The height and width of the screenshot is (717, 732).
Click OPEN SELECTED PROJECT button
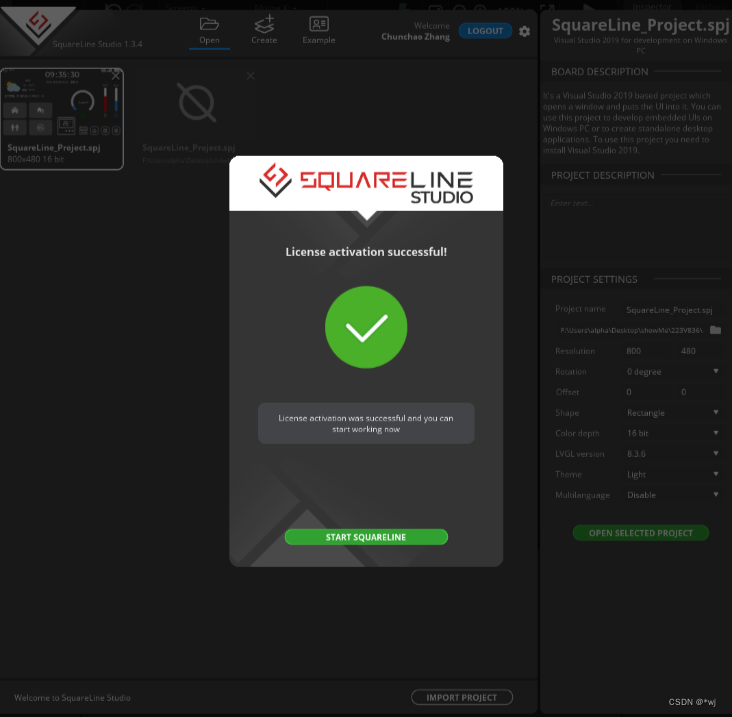click(640, 533)
